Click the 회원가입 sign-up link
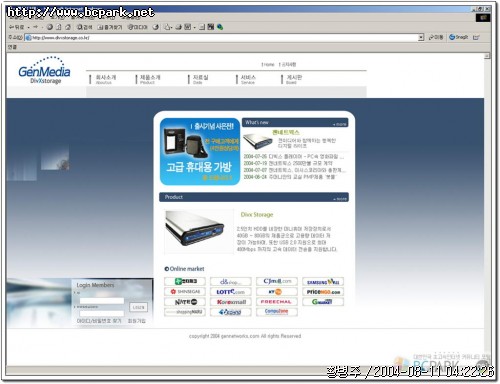This screenshot has height=384, width=500. pos(137,321)
